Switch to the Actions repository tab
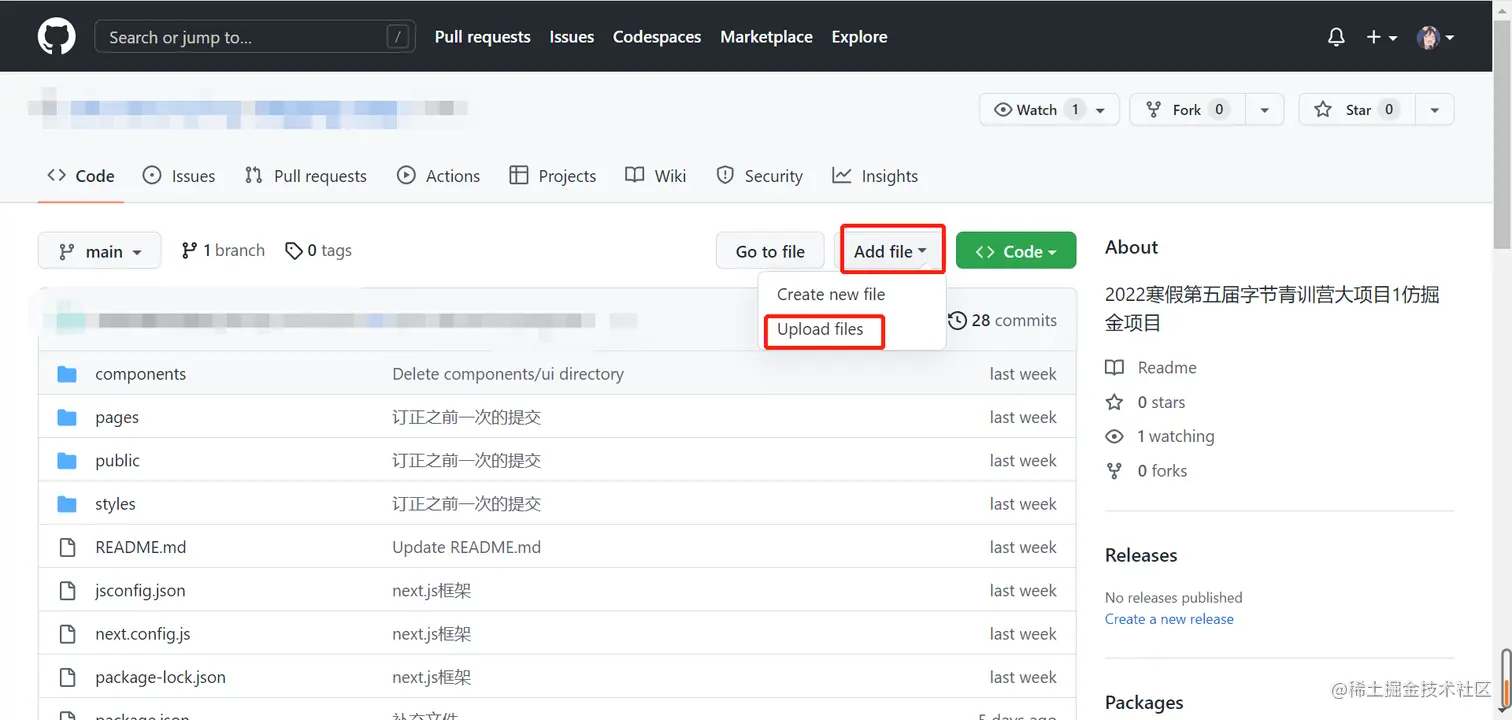Screen dimensions: 1512x720 pyautogui.click(x=438, y=176)
